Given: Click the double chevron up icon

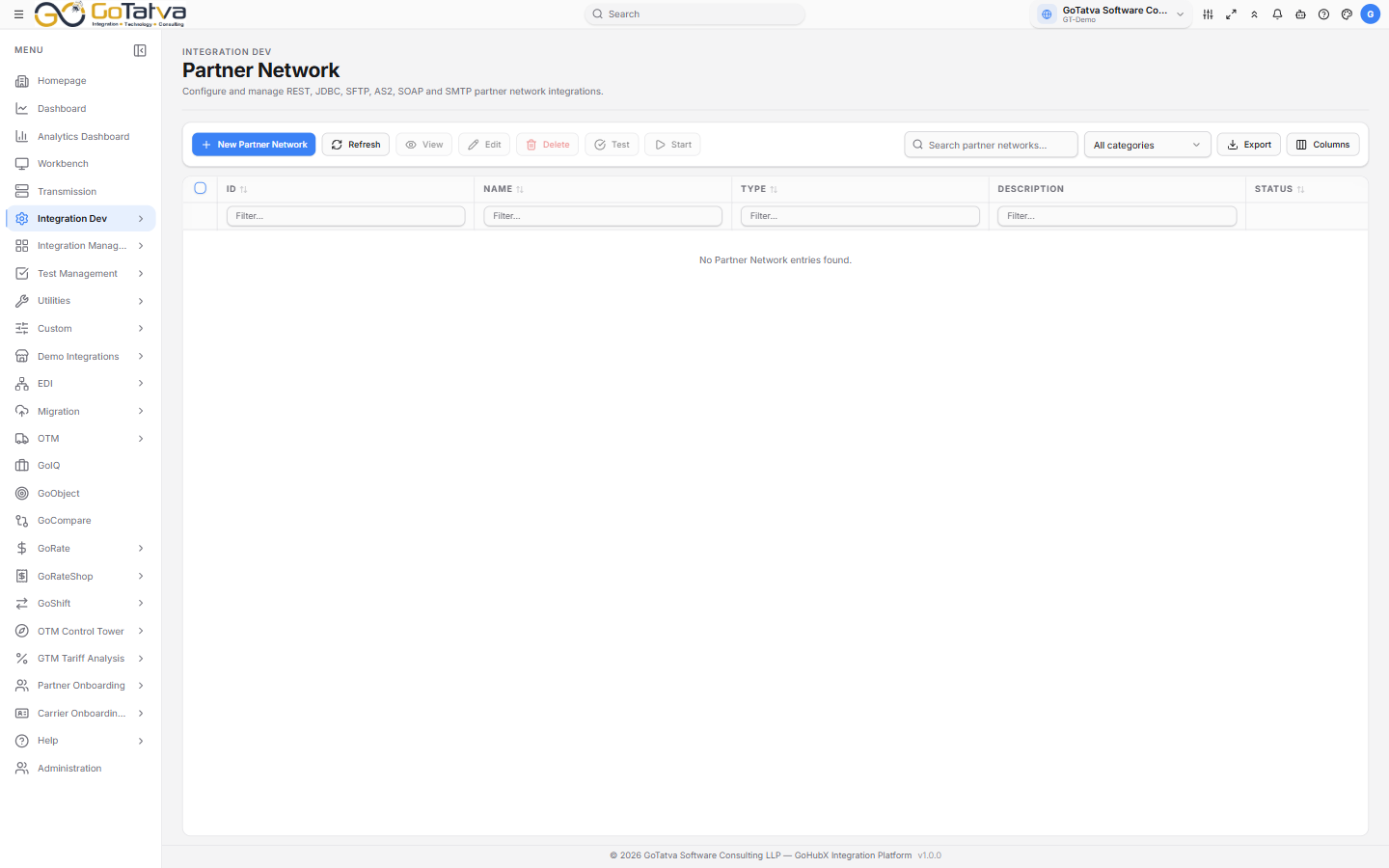Looking at the screenshot, I should [x=1254, y=14].
